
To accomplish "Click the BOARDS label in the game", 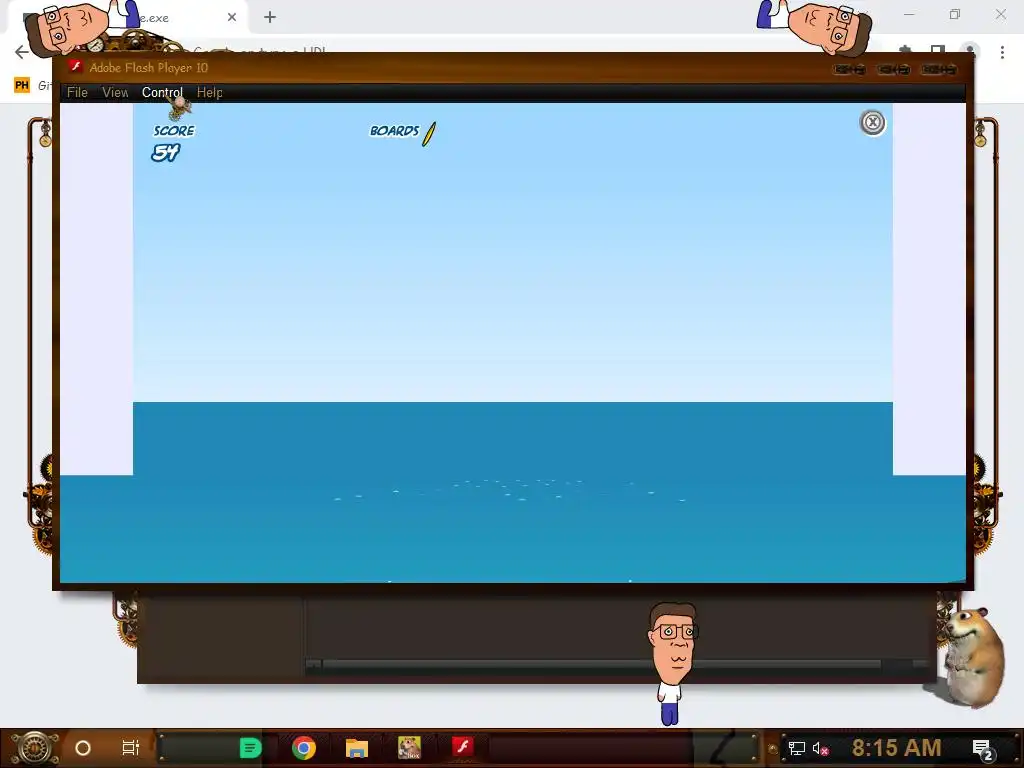I will (394, 131).
